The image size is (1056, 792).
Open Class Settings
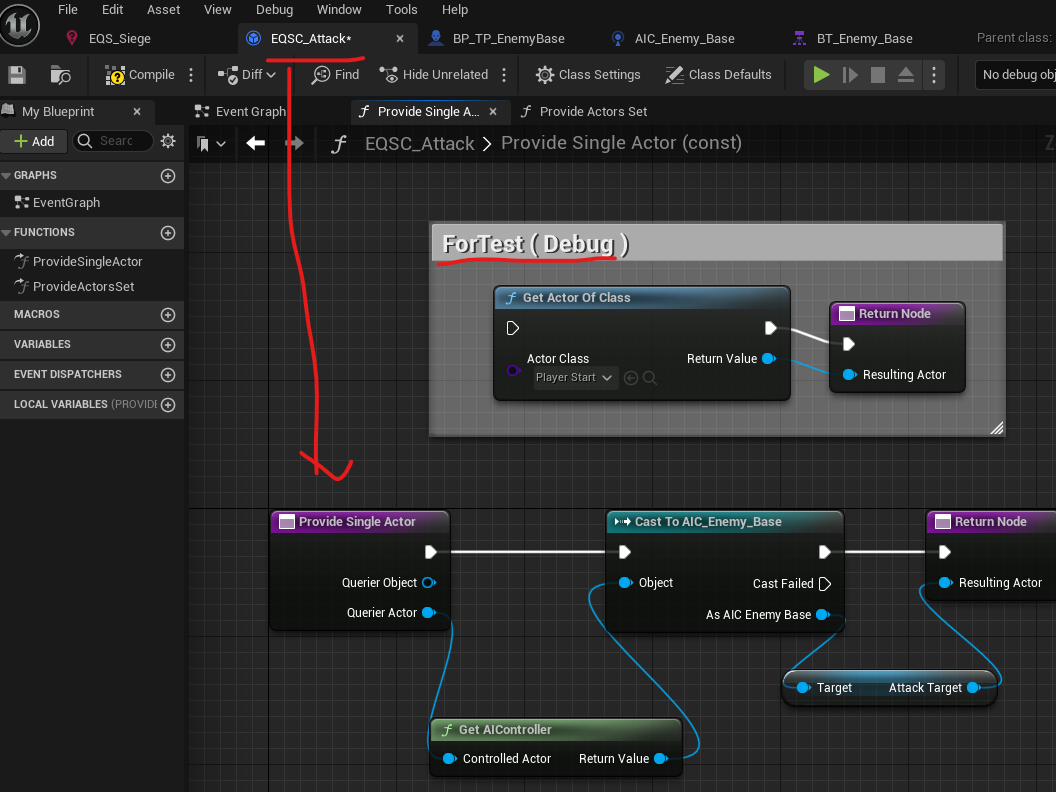[x=588, y=75]
